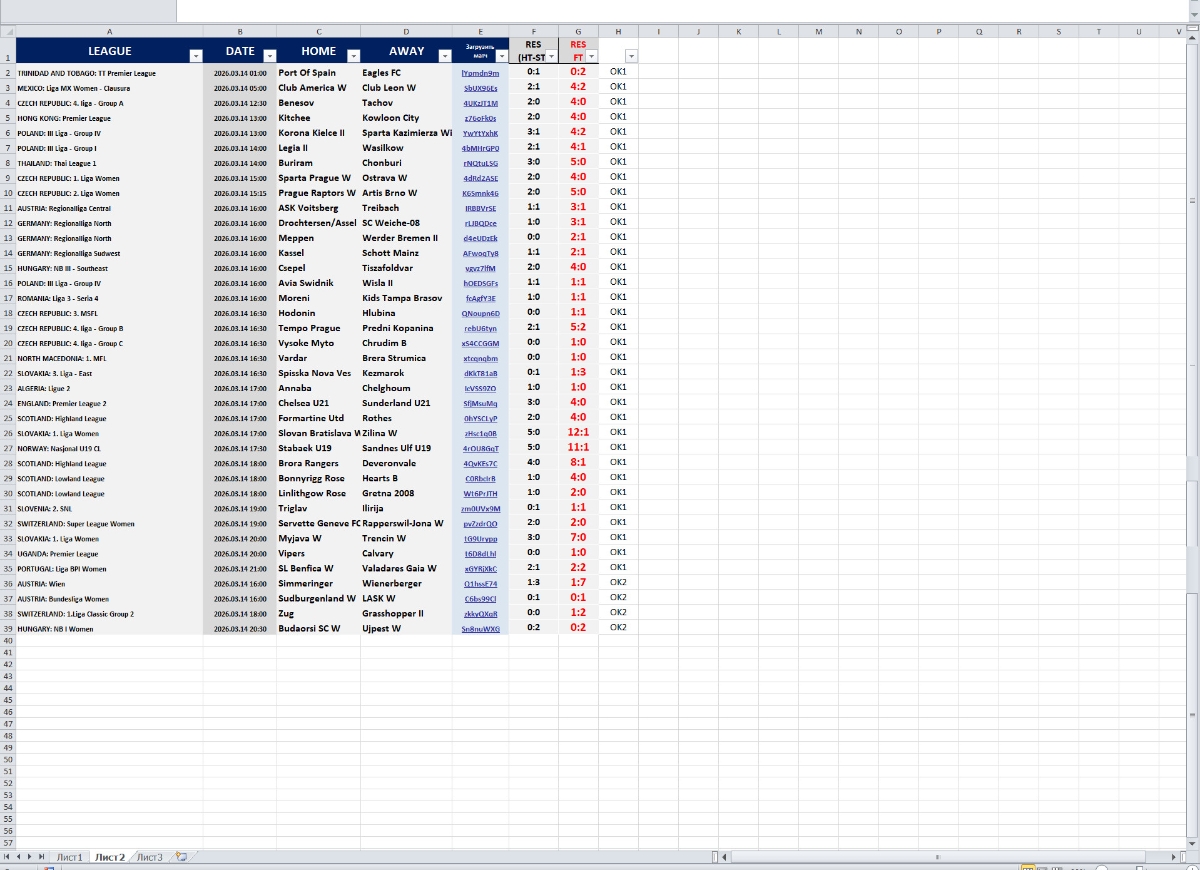Open match link for Port Of Spain row
This screenshot has height=870, width=1200.
[480, 73]
